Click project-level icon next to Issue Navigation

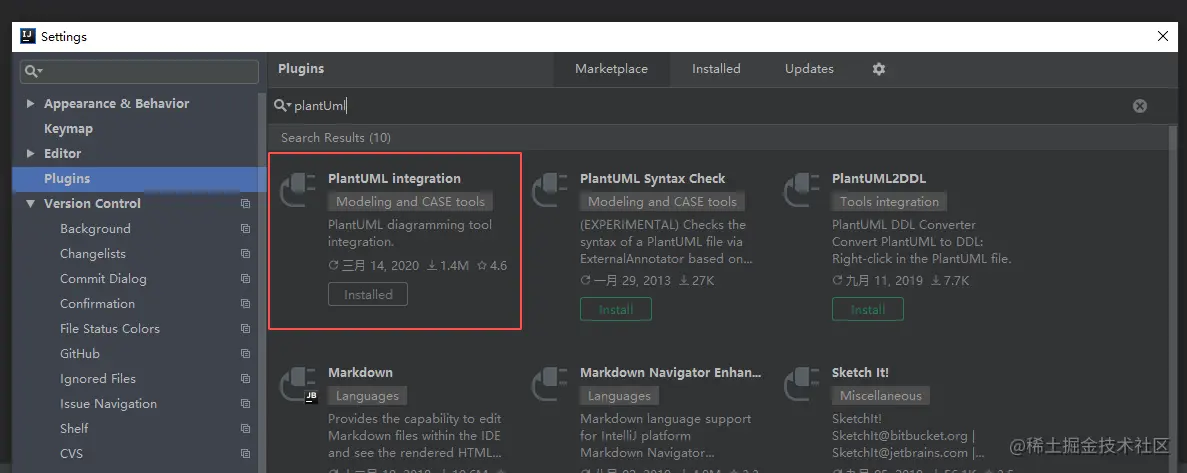click(245, 403)
